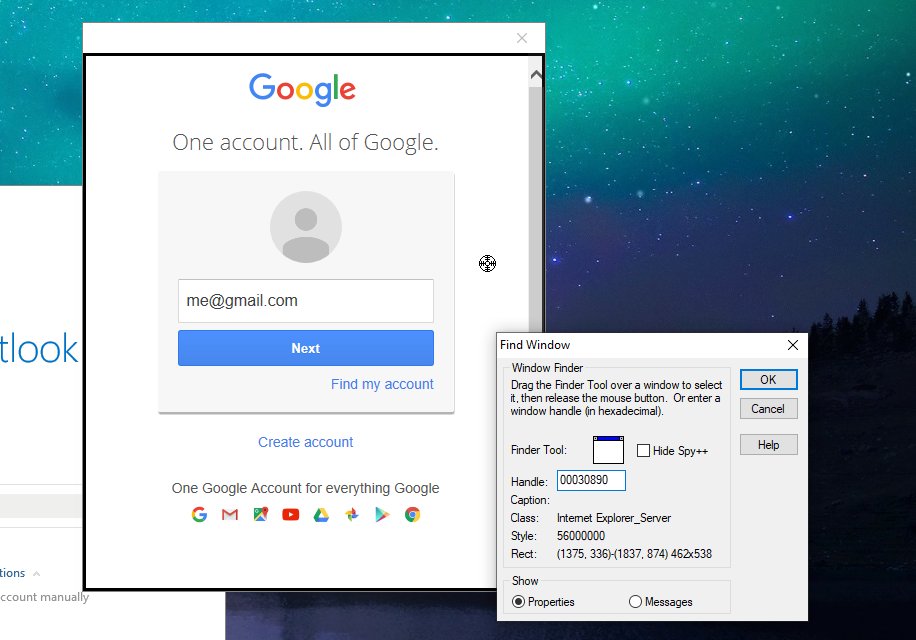Open the Google Play icon

click(x=381, y=514)
